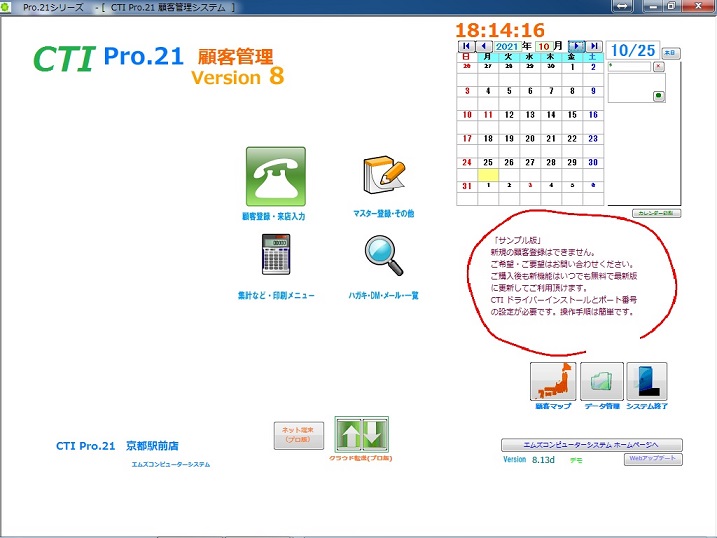This screenshot has height=538, width=717.
Task: Open the calculator icon for 集計など・印刷メニュー
Action: click(x=276, y=254)
